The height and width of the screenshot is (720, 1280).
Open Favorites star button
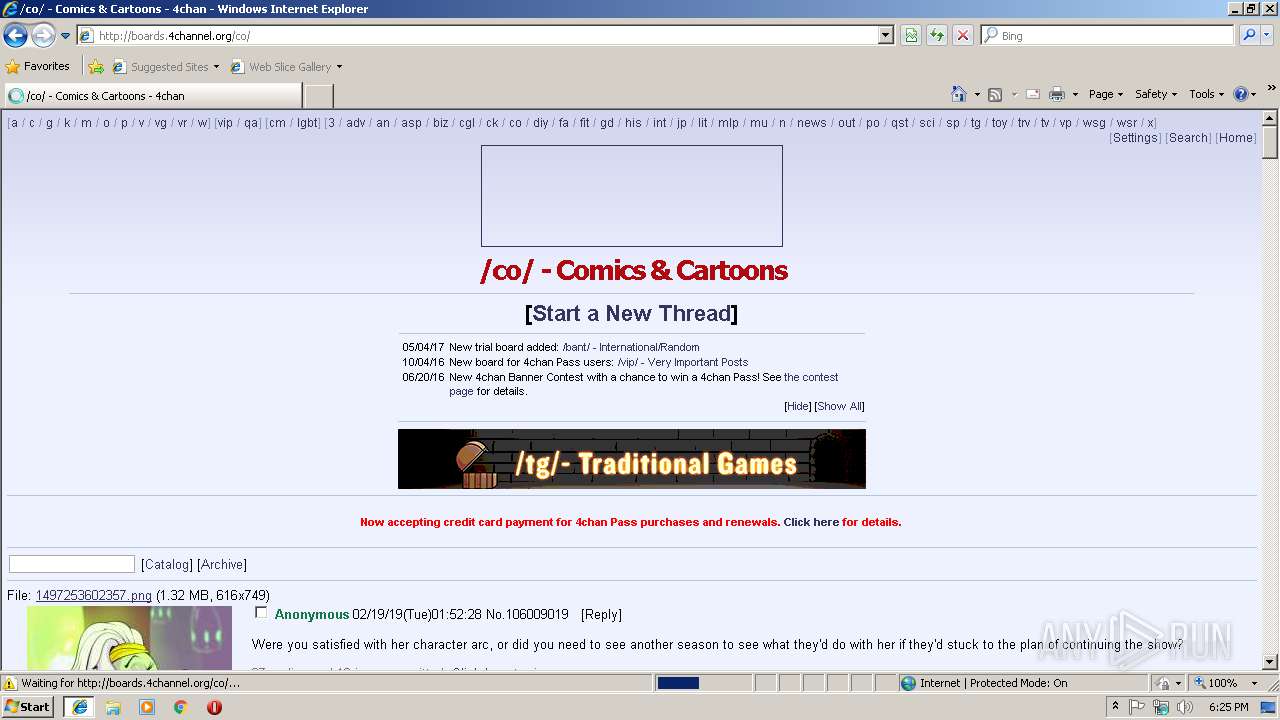pyautogui.click(x=38, y=66)
